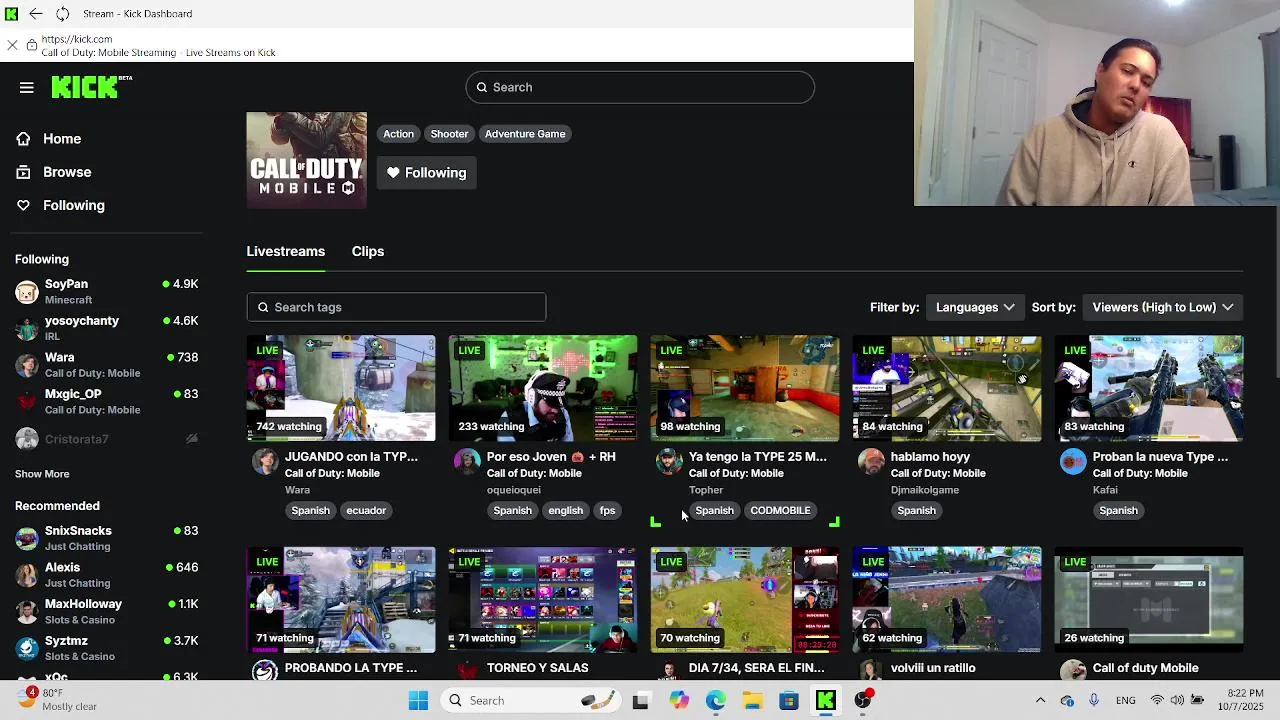Open 'volviii un ratillo' stream title
The image size is (1280, 720).
pyautogui.click(x=933, y=668)
